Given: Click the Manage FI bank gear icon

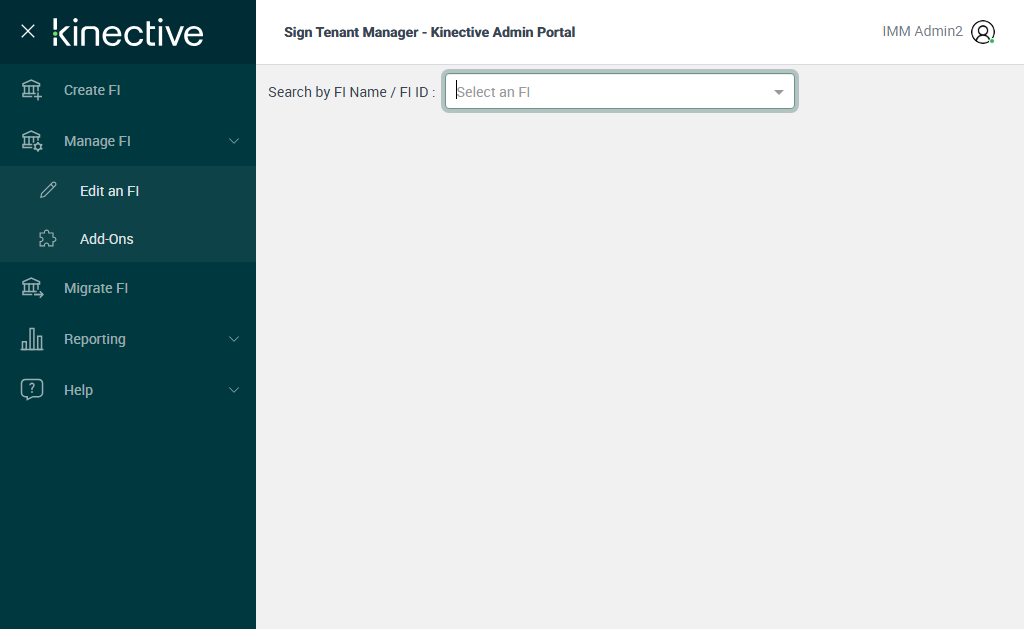Looking at the screenshot, I should pyautogui.click(x=31, y=141).
